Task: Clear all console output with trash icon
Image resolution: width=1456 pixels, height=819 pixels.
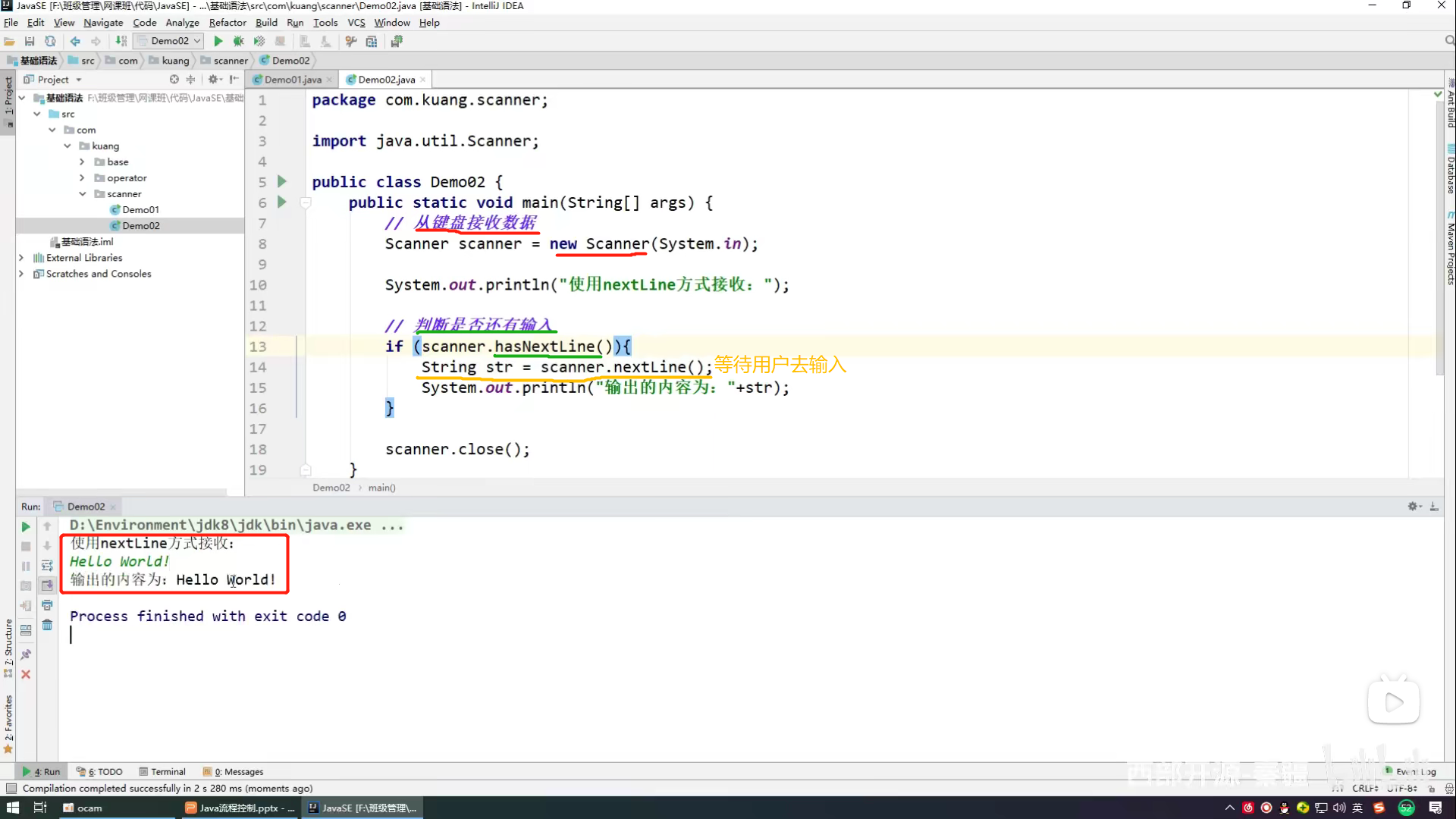Action: pos(47,625)
